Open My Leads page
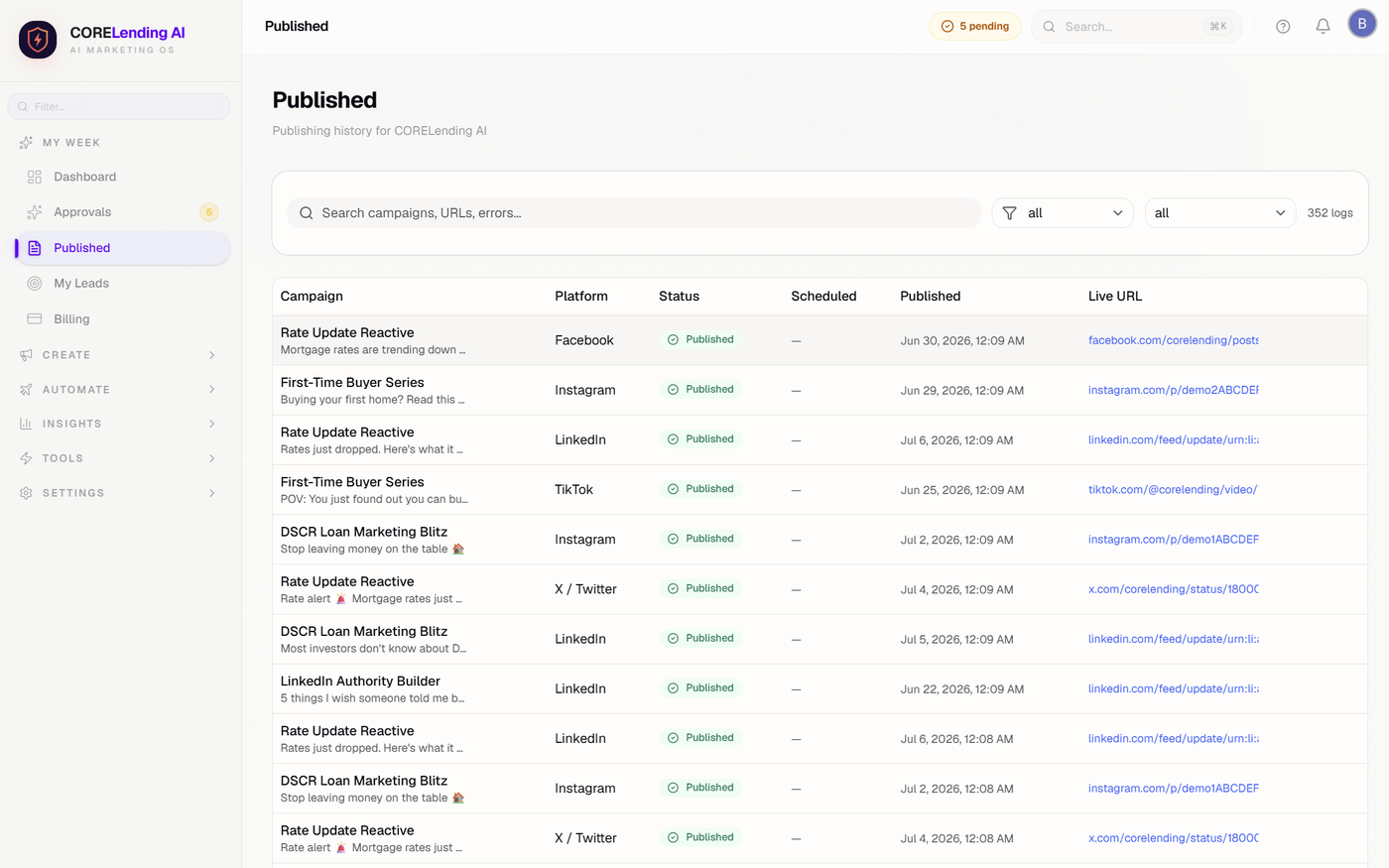 coord(123,284)
